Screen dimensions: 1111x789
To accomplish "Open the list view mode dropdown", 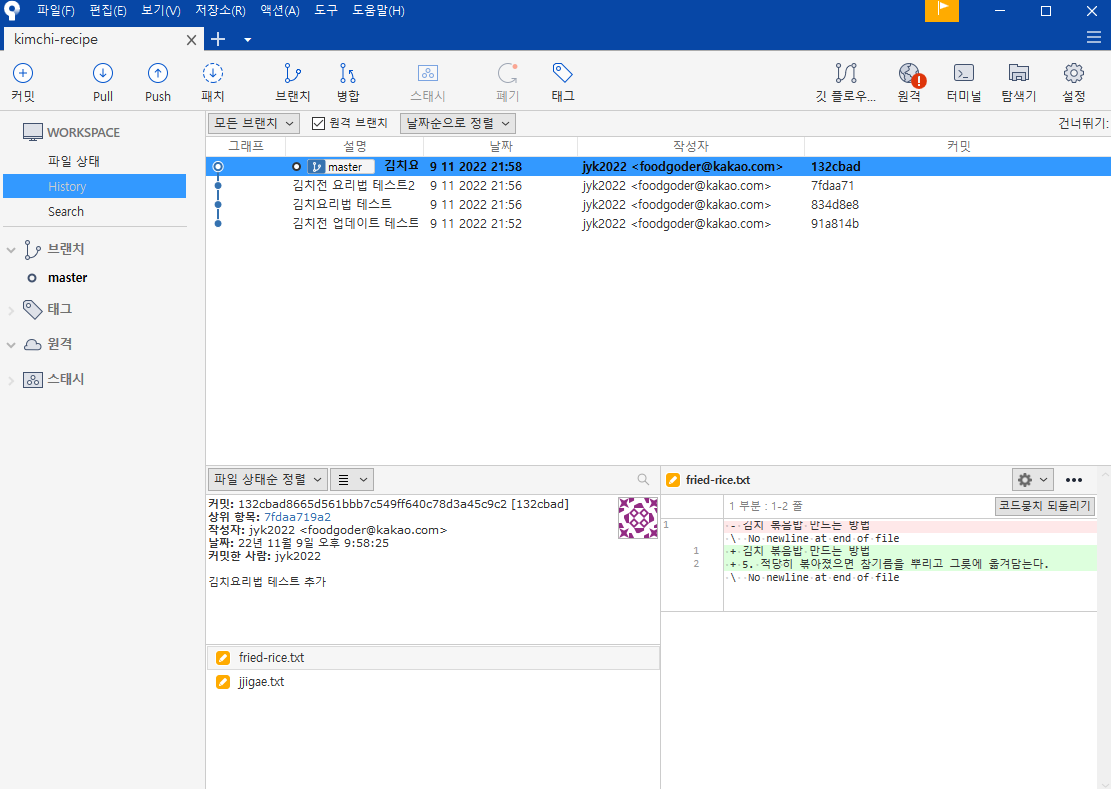I will [x=352, y=479].
